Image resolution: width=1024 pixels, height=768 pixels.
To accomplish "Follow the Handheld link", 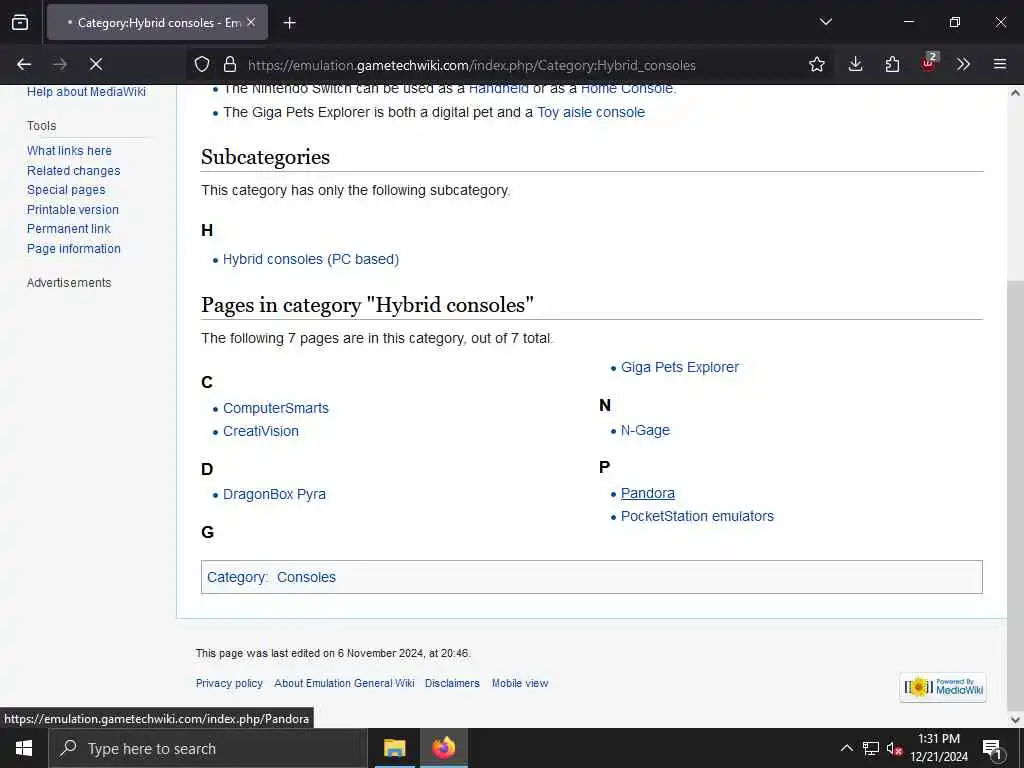I will coord(499,89).
